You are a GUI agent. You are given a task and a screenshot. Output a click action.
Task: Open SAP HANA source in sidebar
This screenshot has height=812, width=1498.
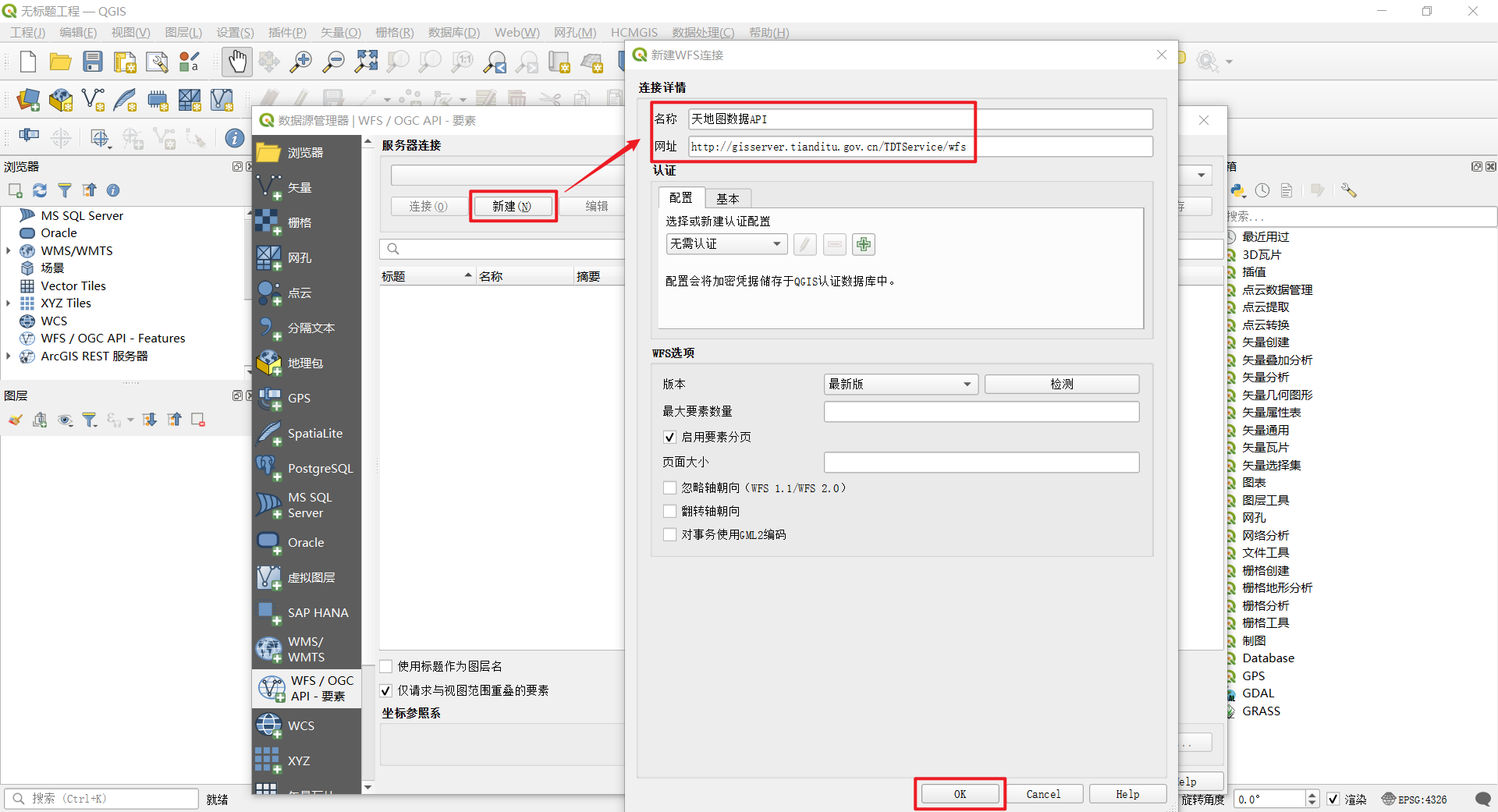(x=307, y=613)
